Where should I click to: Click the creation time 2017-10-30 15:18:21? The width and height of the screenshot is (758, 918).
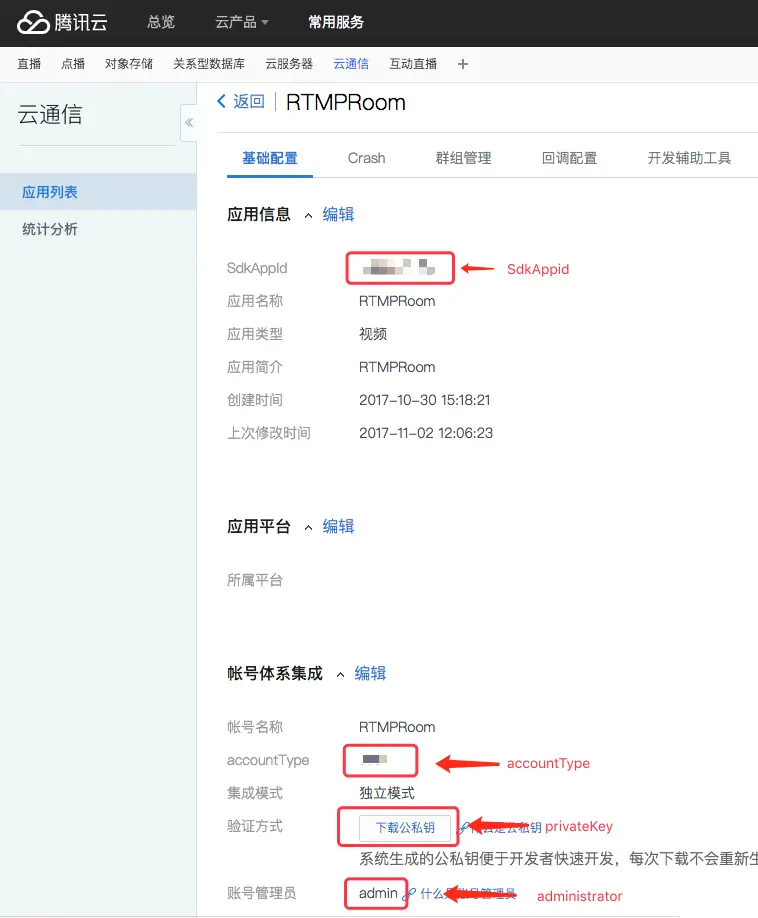coord(424,400)
